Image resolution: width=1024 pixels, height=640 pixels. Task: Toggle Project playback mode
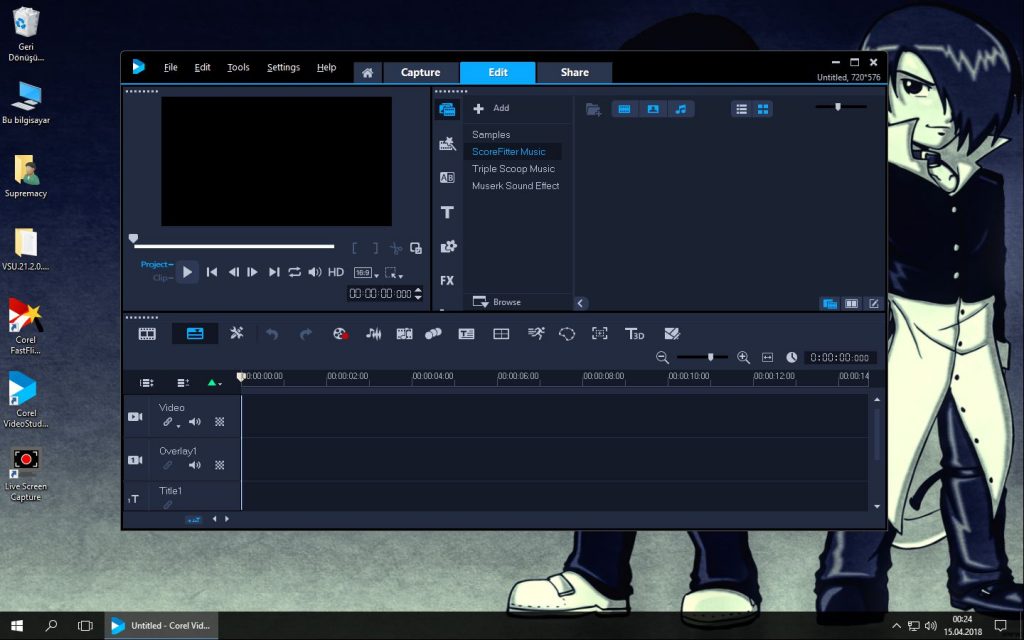[x=157, y=264]
